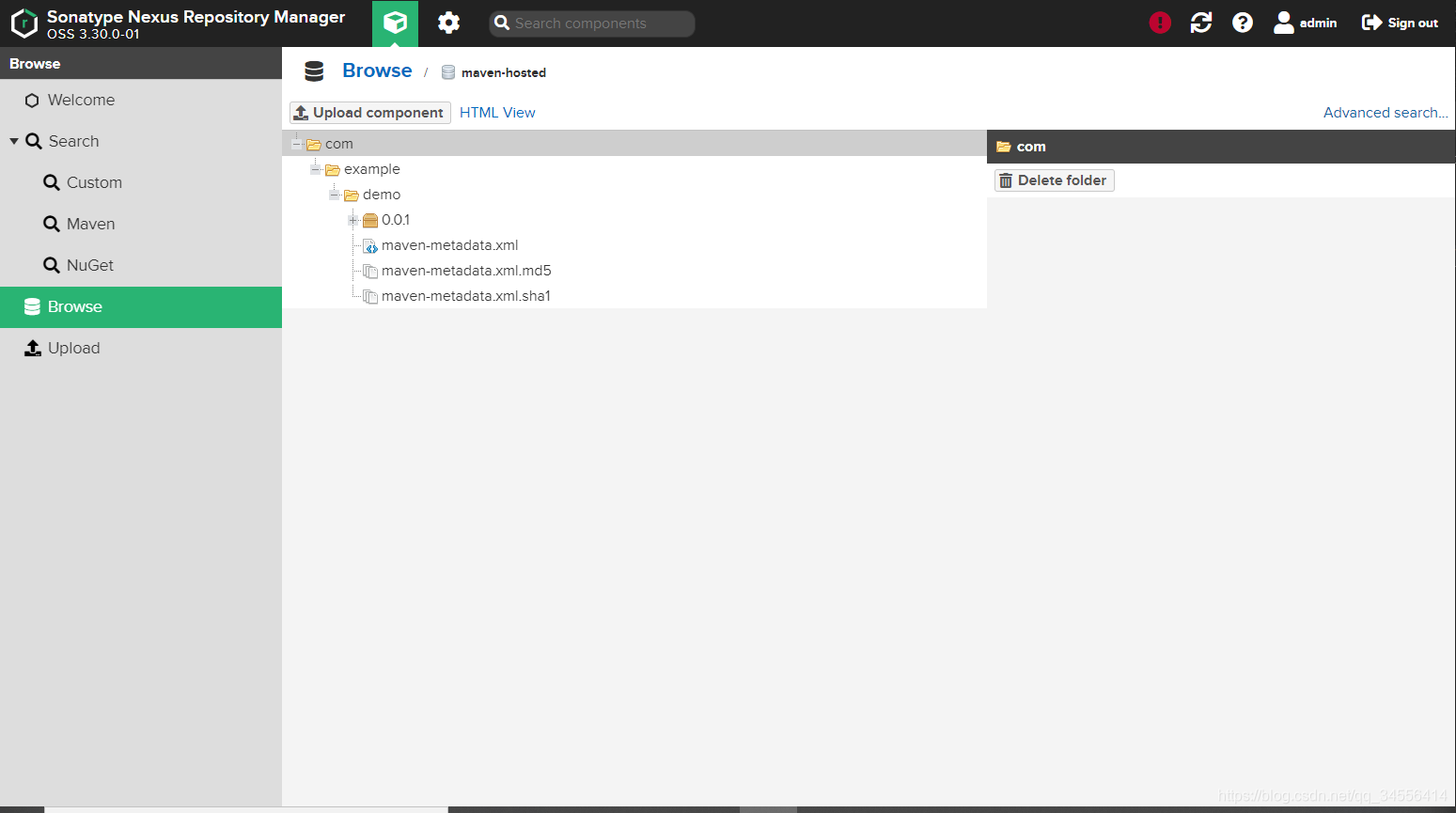The height and width of the screenshot is (813, 1456).
Task: Collapse the example folder node
Action: [316, 169]
